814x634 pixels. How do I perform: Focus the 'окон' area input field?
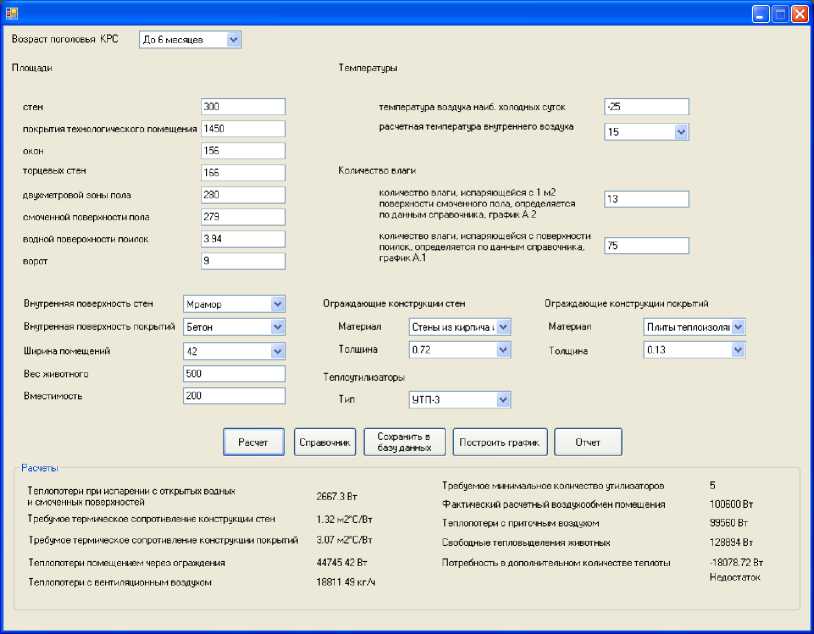243,151
